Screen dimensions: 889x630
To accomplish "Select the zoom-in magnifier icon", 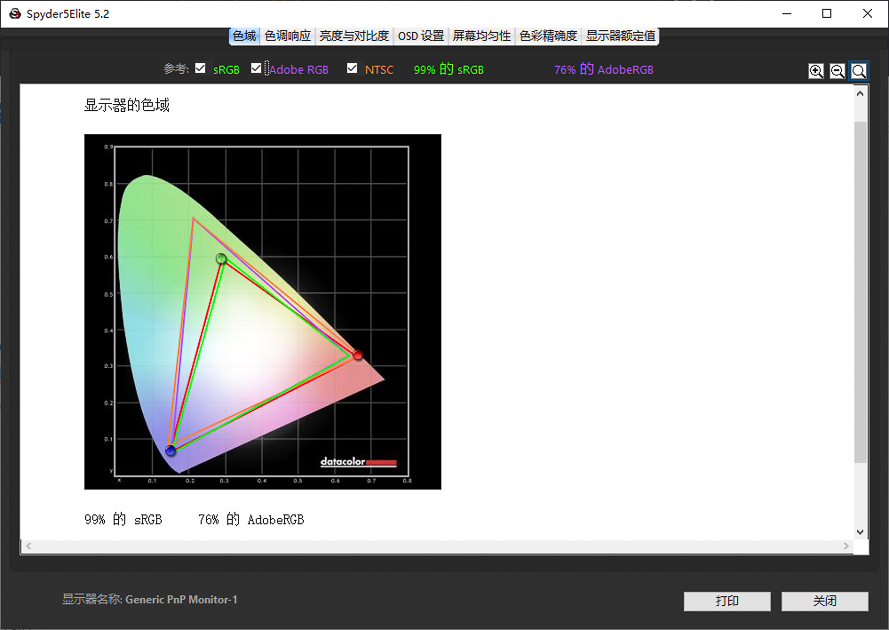I will pos(816,71).
